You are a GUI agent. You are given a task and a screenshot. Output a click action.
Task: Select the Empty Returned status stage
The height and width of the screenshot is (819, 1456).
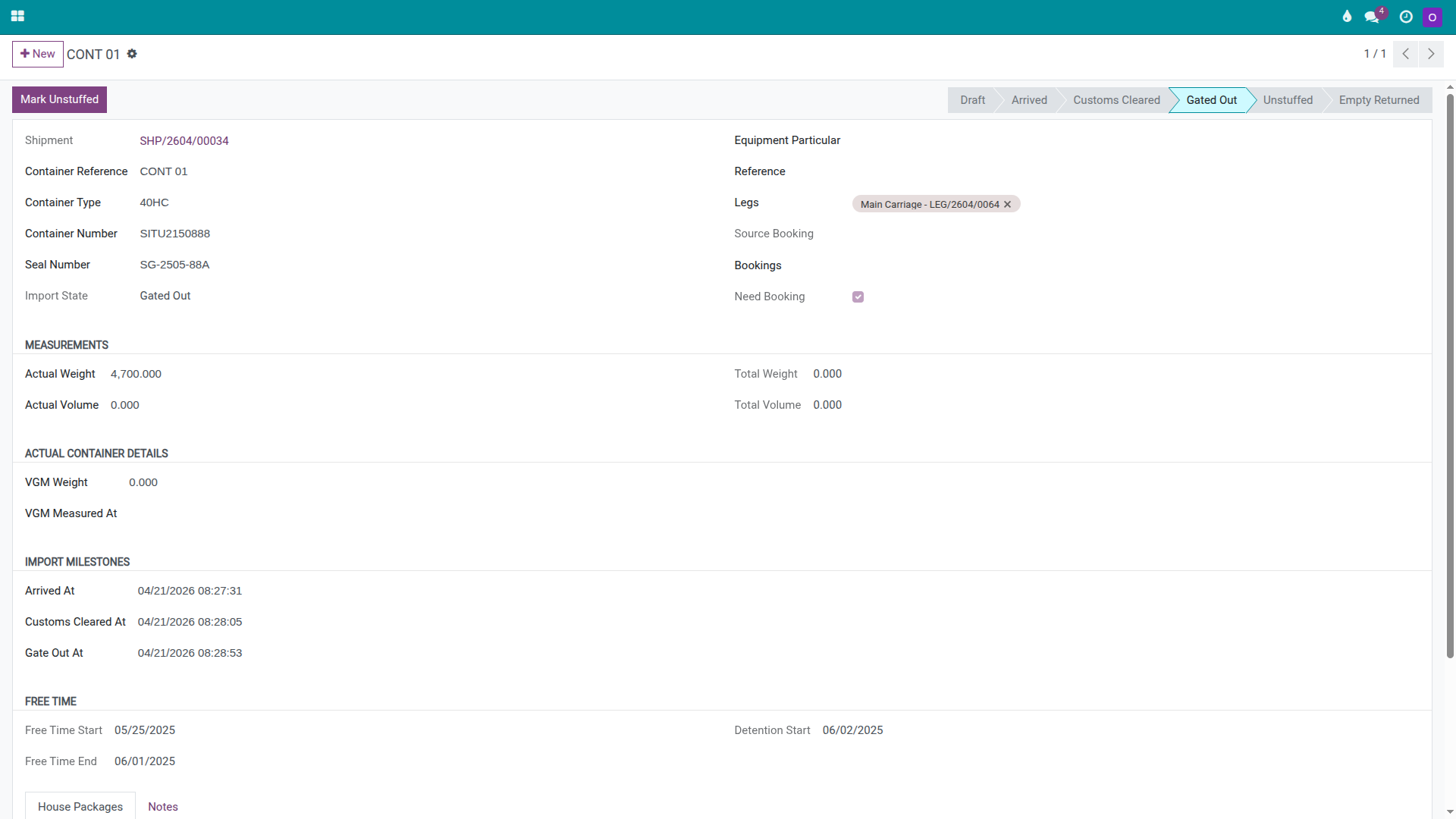tap(1379, 100)
